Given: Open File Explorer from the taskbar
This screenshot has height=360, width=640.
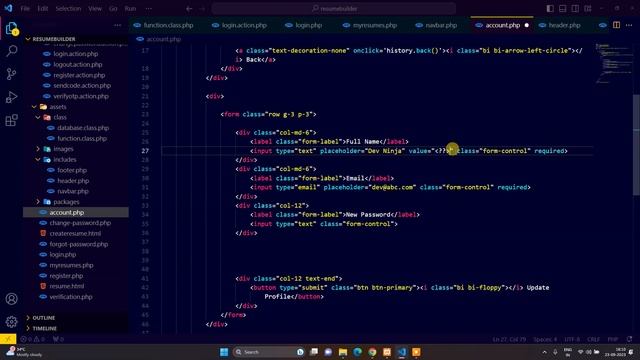Looking at the screenshot, I should [343, 352].
